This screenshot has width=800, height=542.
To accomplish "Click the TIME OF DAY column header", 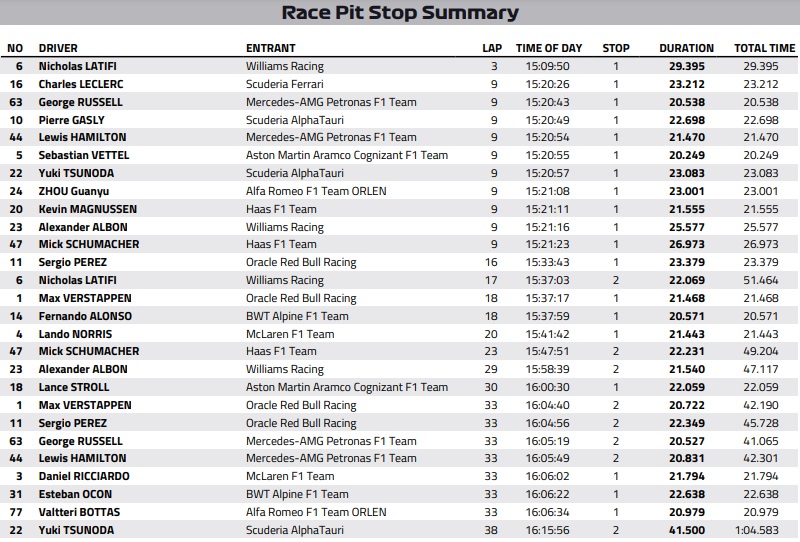I will pyautogui.click(x=548, y=48).
